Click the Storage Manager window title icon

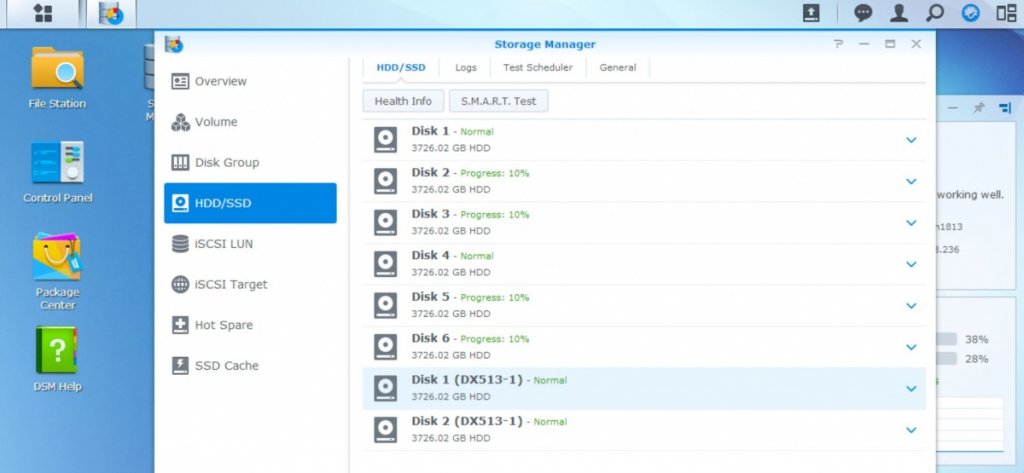point(174,44)
